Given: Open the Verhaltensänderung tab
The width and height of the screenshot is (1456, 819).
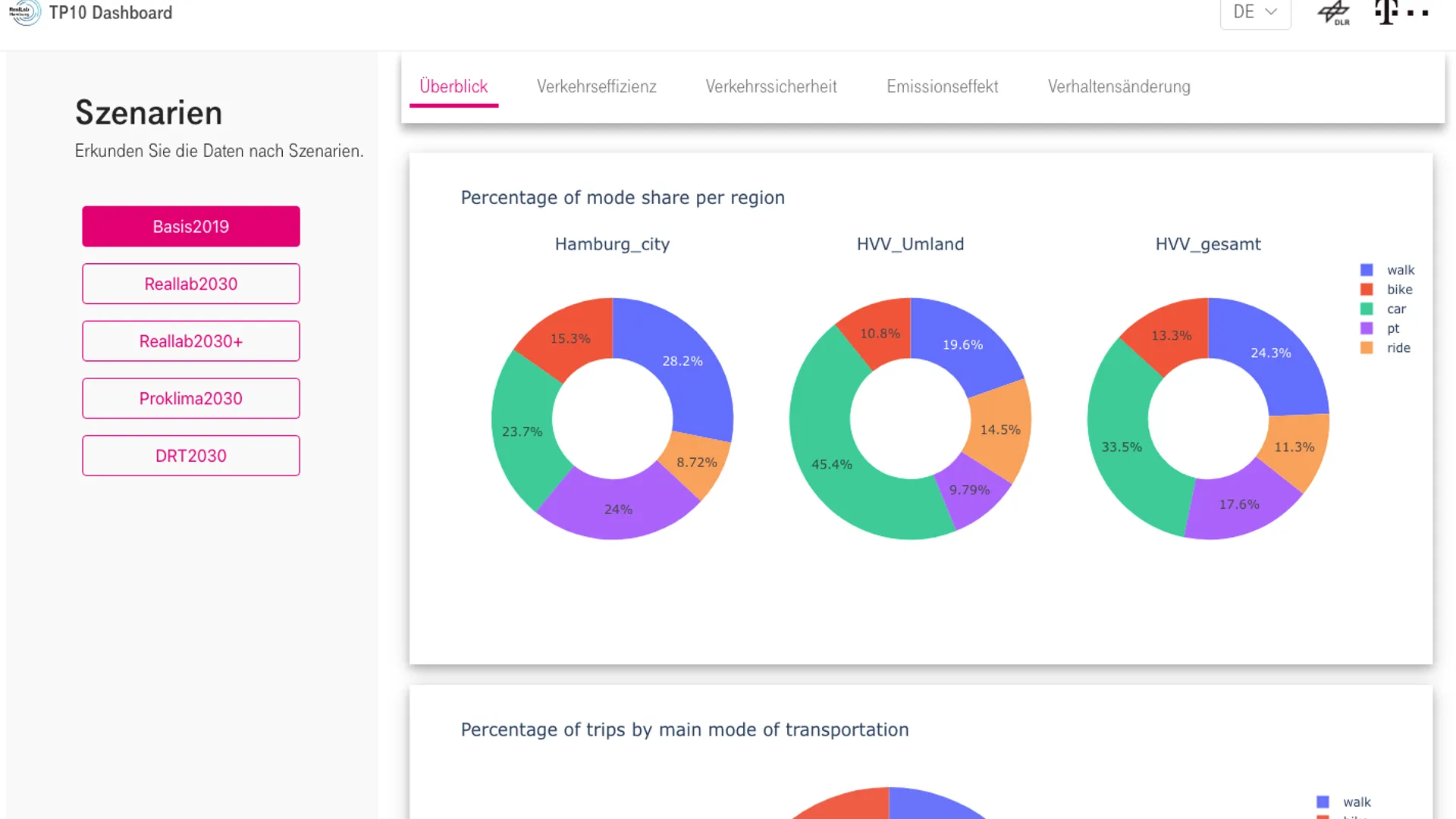Looking at the screenshot, I should [x=1119, y=86].
